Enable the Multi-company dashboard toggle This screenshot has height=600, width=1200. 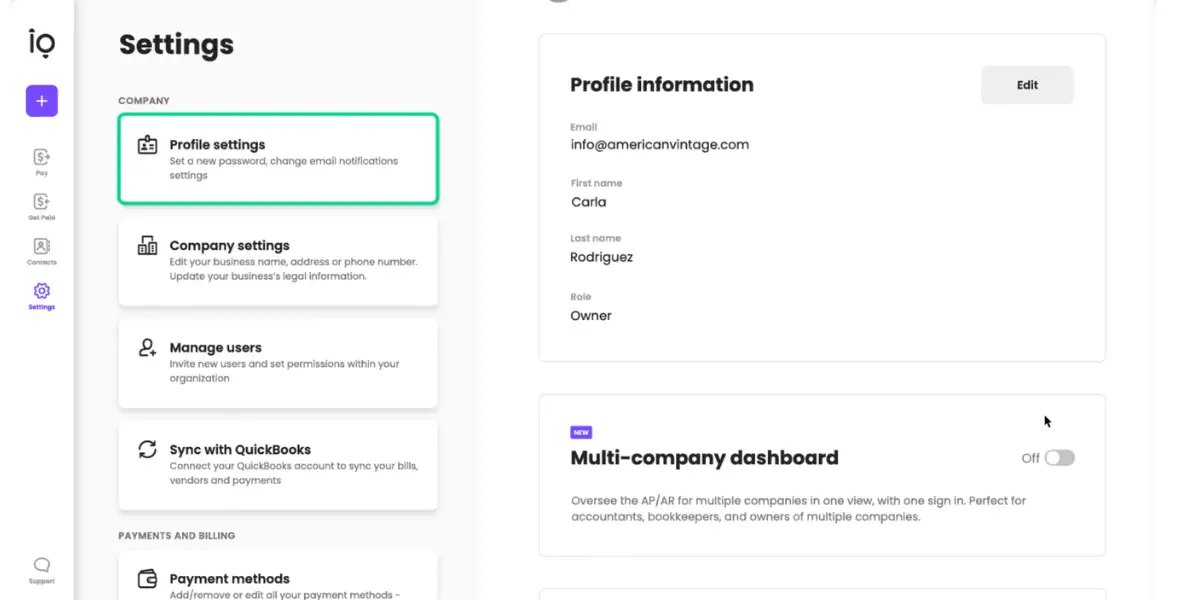pyautogui.click(x=1059, y=458)
